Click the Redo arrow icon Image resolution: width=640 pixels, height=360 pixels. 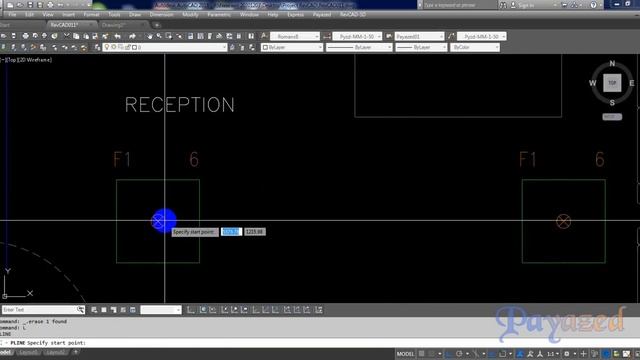coord(132,36)
